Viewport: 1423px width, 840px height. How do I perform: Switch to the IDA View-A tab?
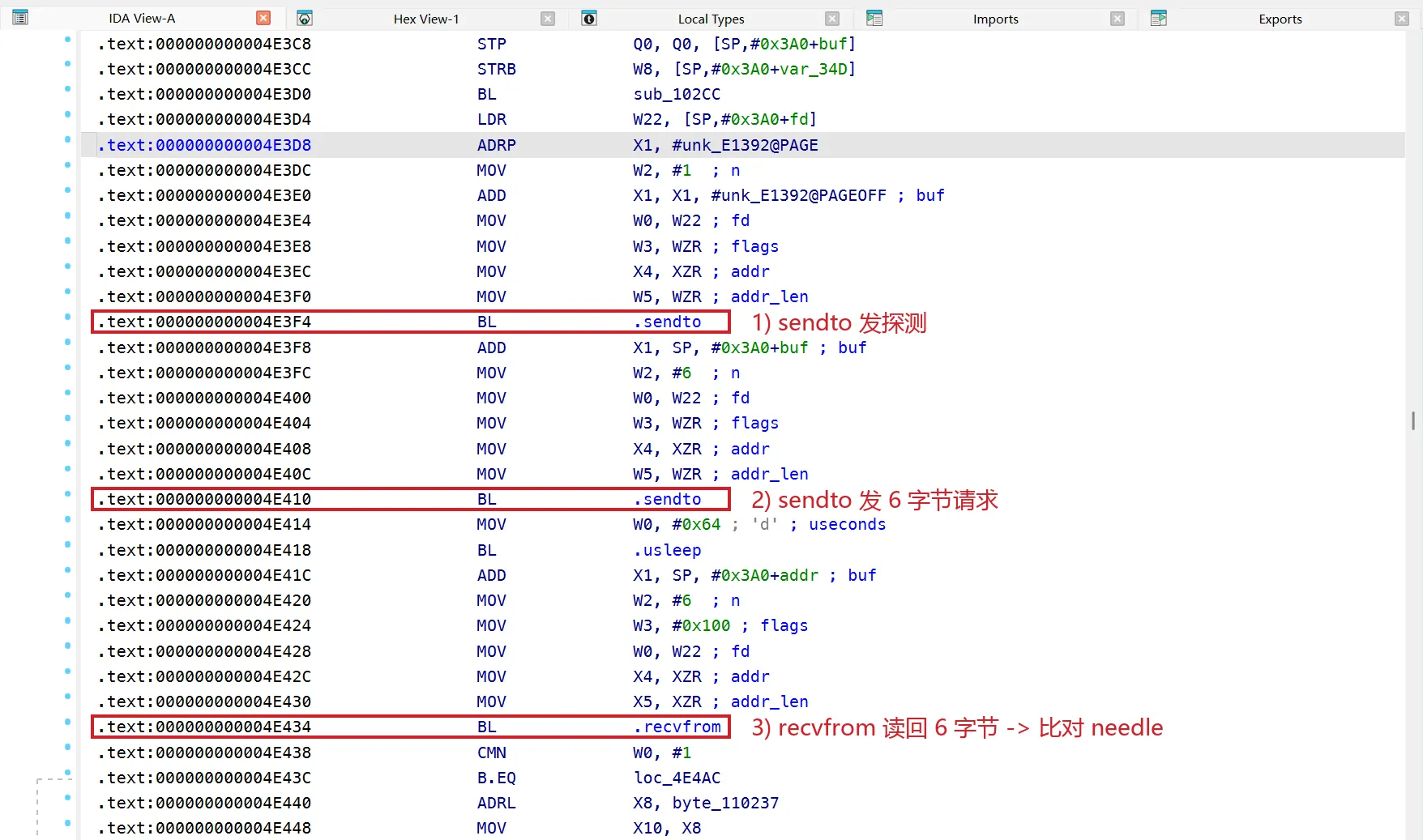click(x=142, y=18)
